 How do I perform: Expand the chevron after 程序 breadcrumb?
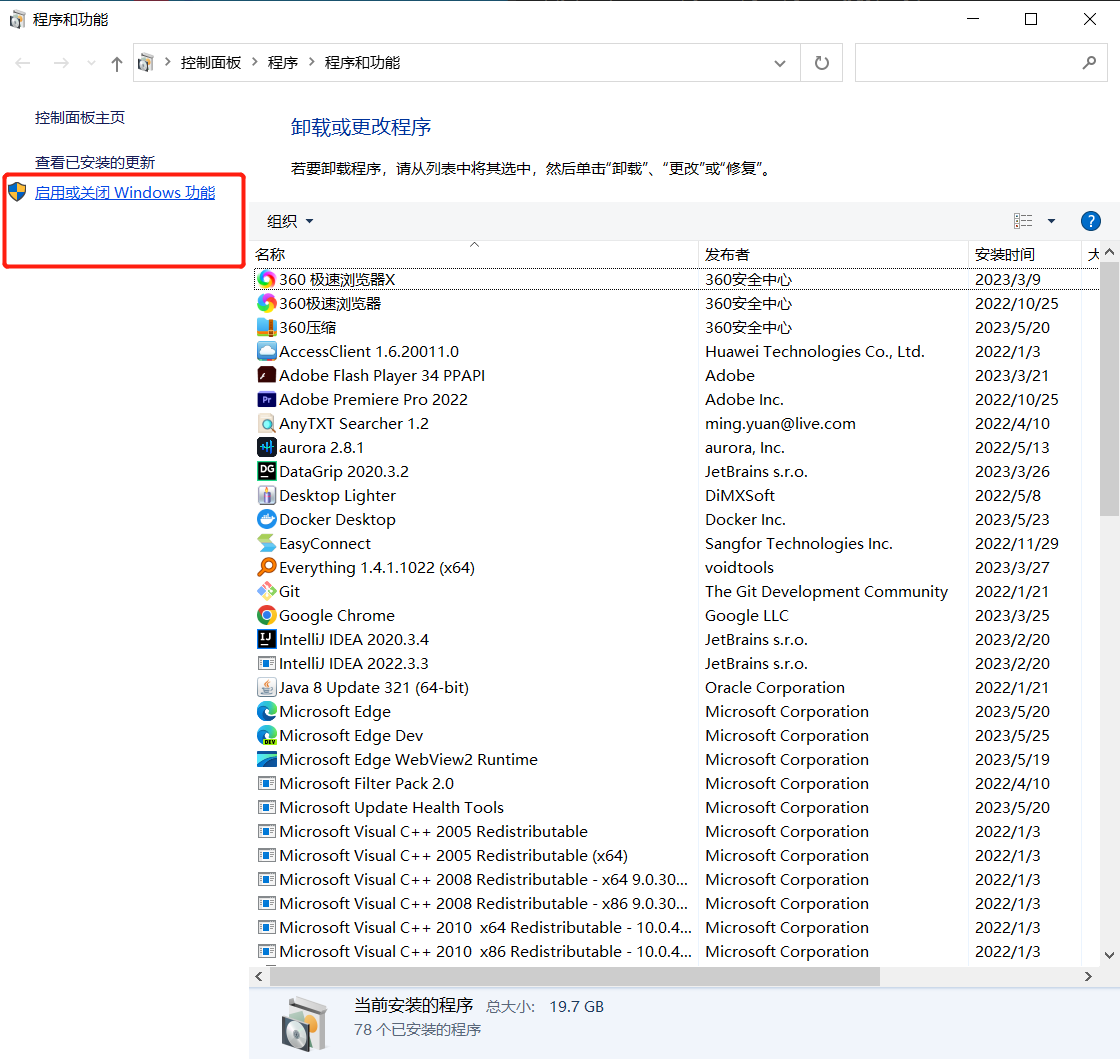311,62
